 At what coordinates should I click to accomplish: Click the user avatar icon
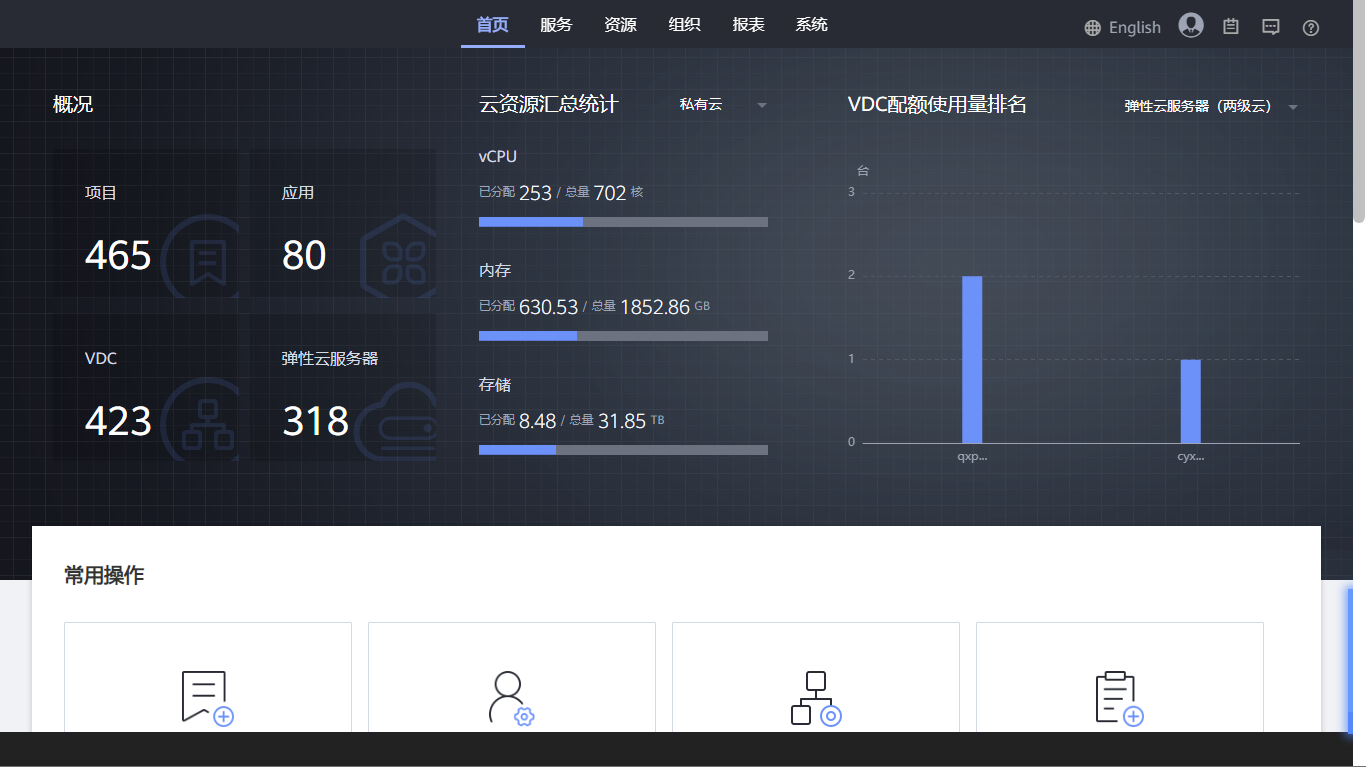[x=1190, y=26]
